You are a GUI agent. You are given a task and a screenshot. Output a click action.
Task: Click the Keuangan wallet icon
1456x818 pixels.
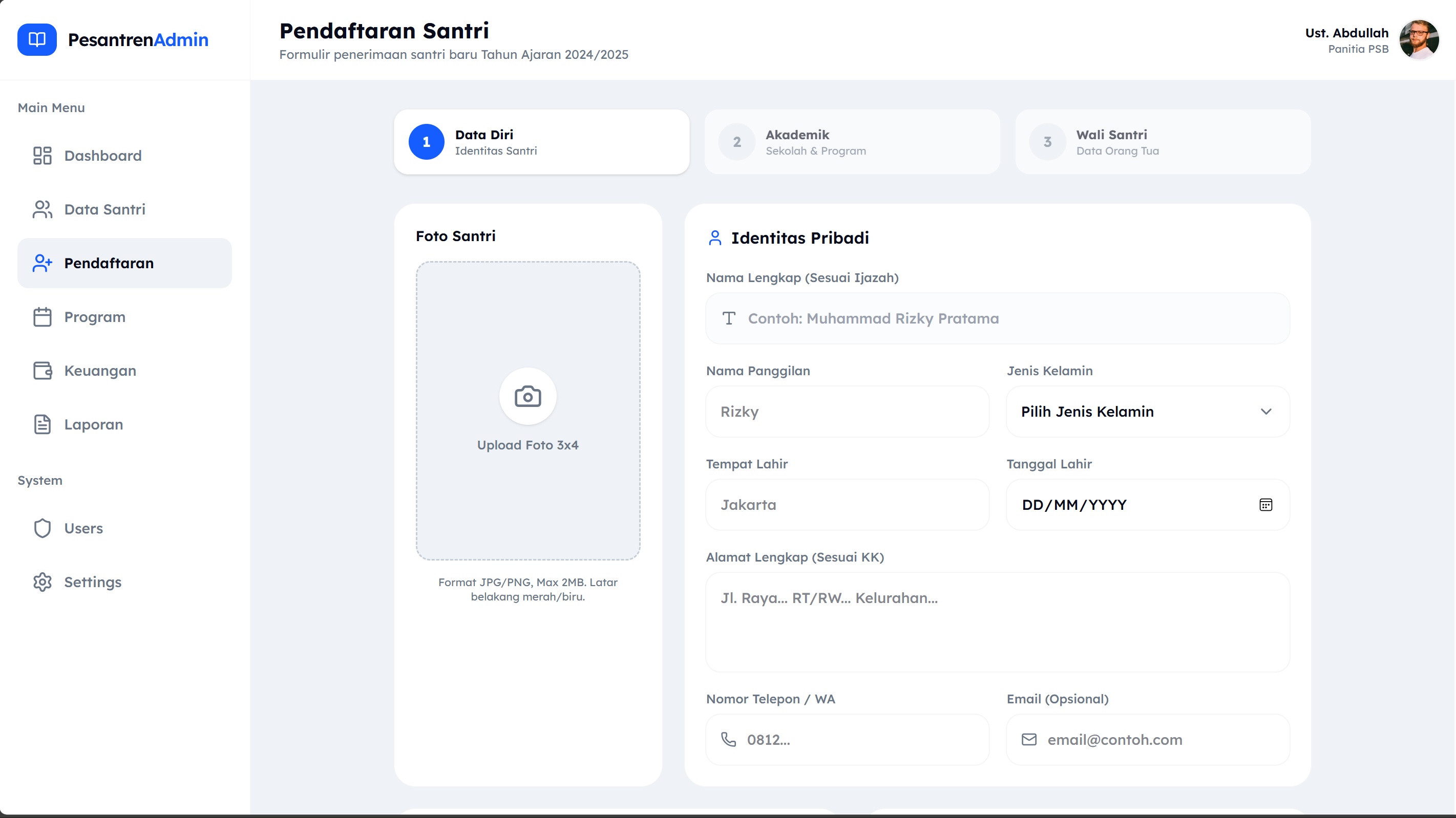pyautogui.click(x=43, y=371)
